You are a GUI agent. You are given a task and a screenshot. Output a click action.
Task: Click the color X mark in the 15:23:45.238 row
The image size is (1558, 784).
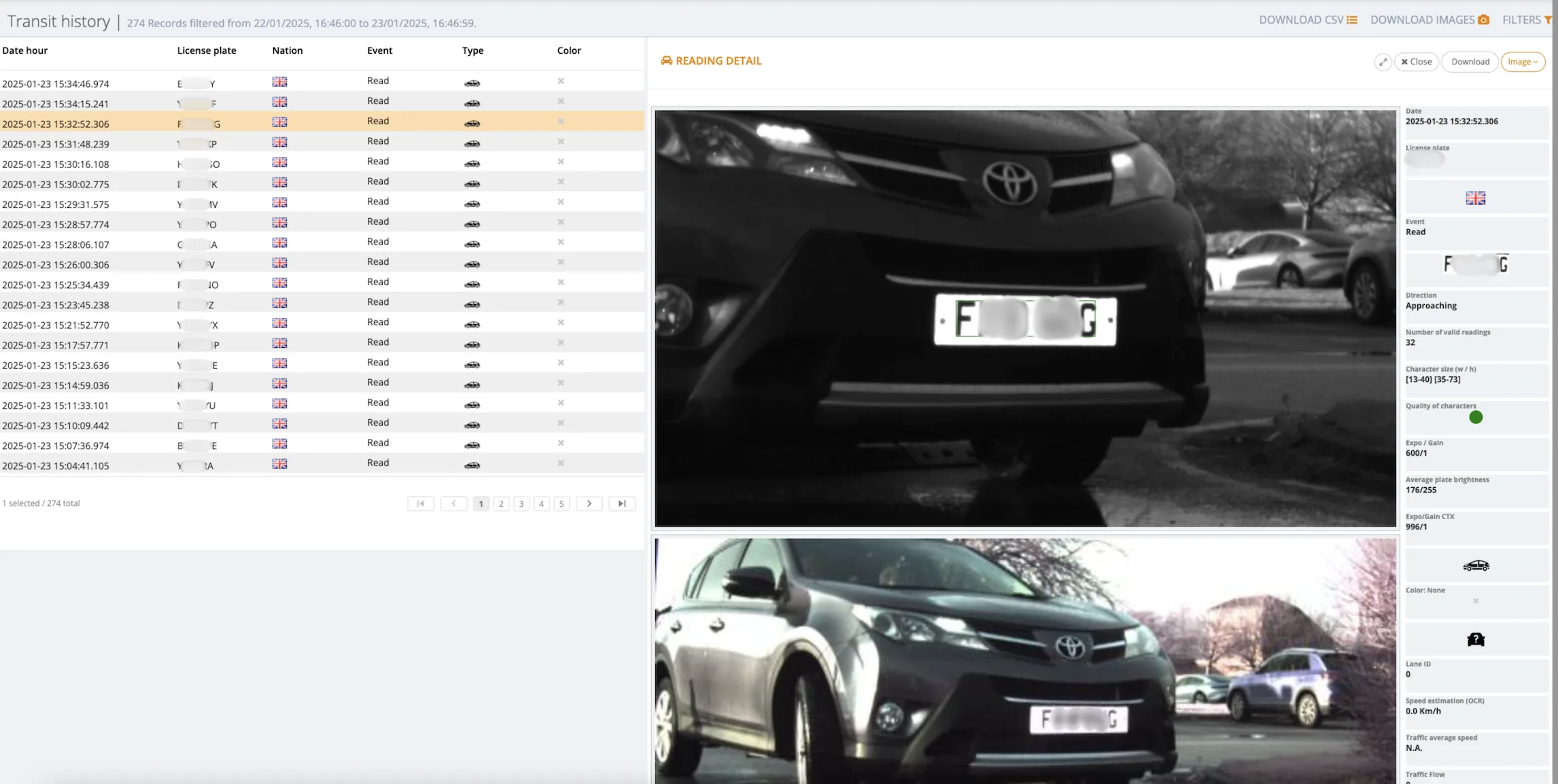[561, 302]
